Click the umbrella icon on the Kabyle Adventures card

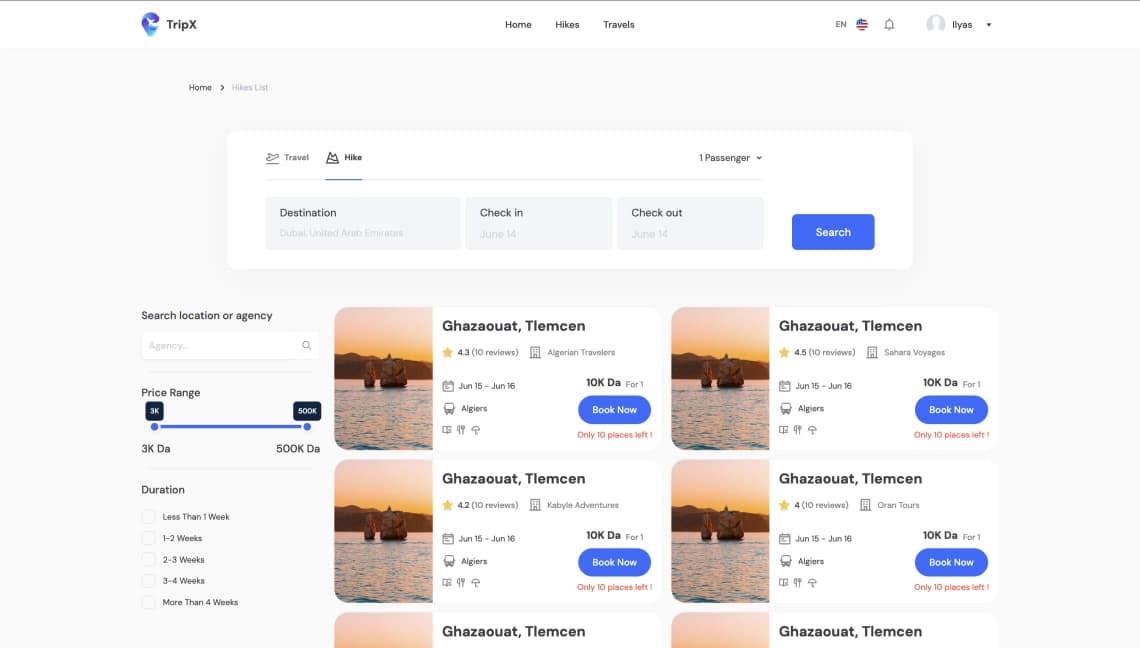coord(475,583)
